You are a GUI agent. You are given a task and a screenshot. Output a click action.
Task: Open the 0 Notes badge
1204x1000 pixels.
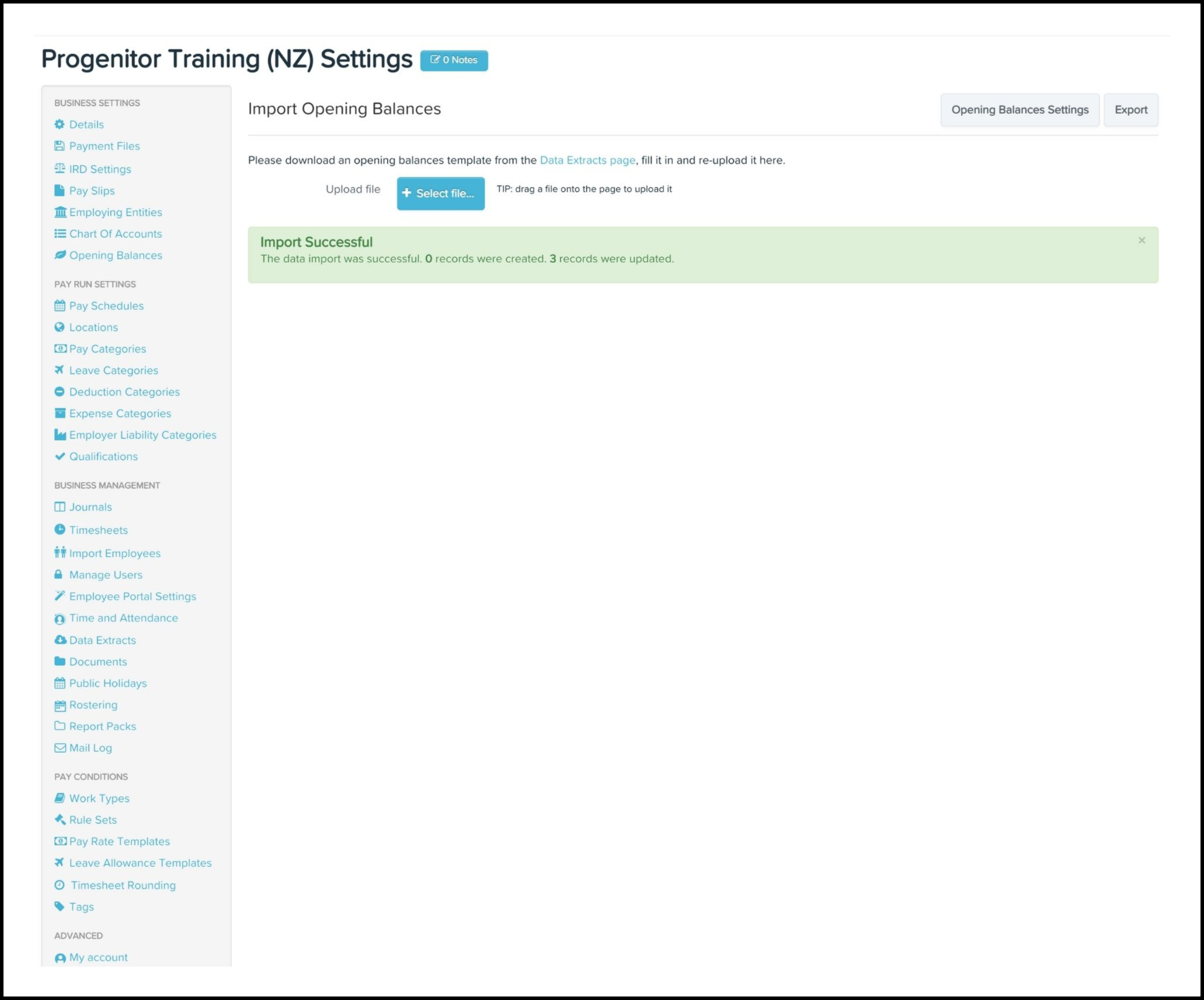click(x=454, y=60)
